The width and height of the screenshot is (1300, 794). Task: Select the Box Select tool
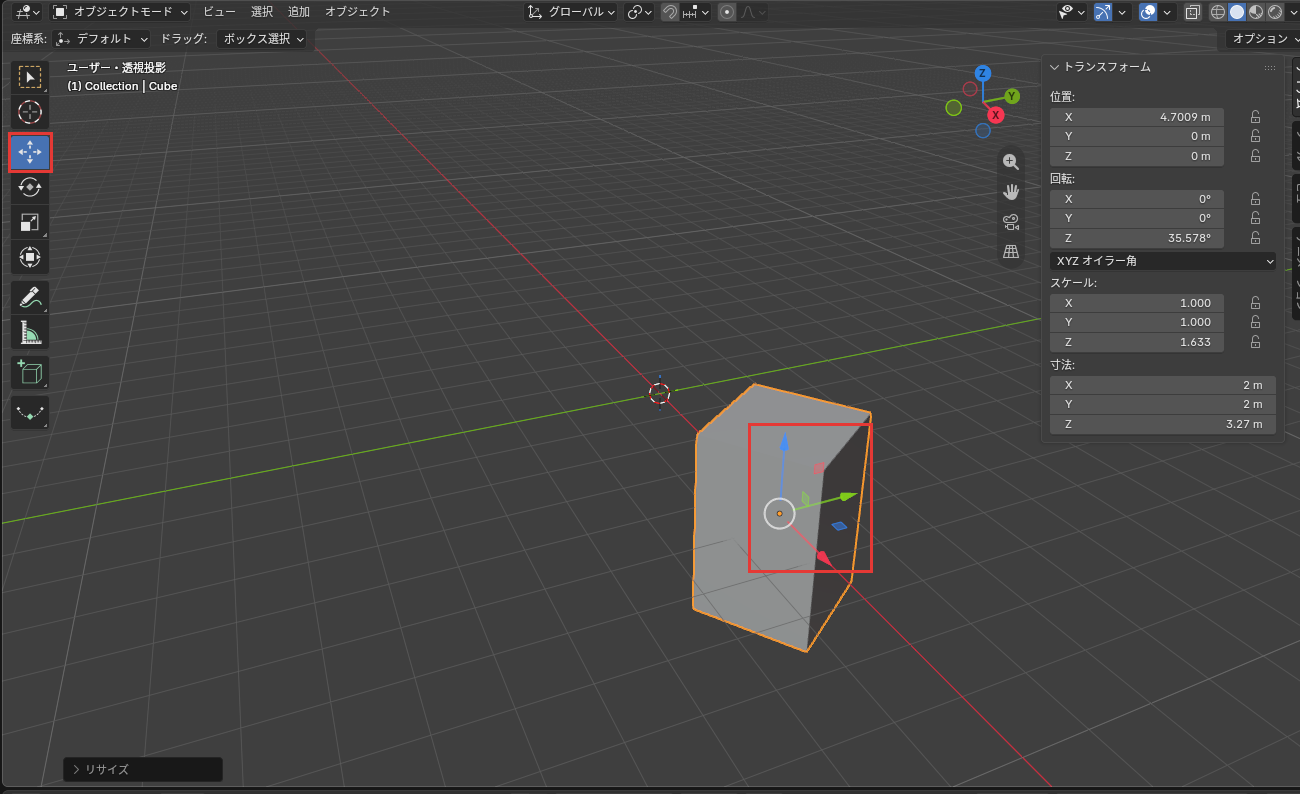[30, 77]
